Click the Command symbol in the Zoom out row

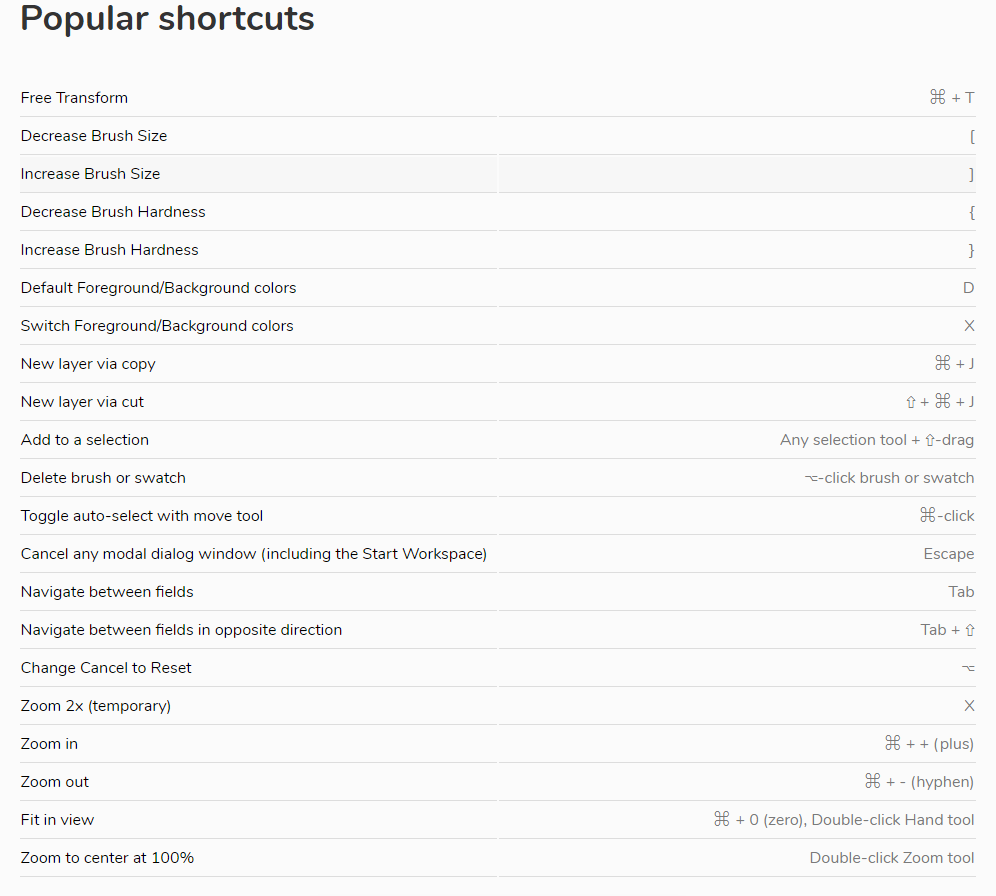(x=873, y=782)
